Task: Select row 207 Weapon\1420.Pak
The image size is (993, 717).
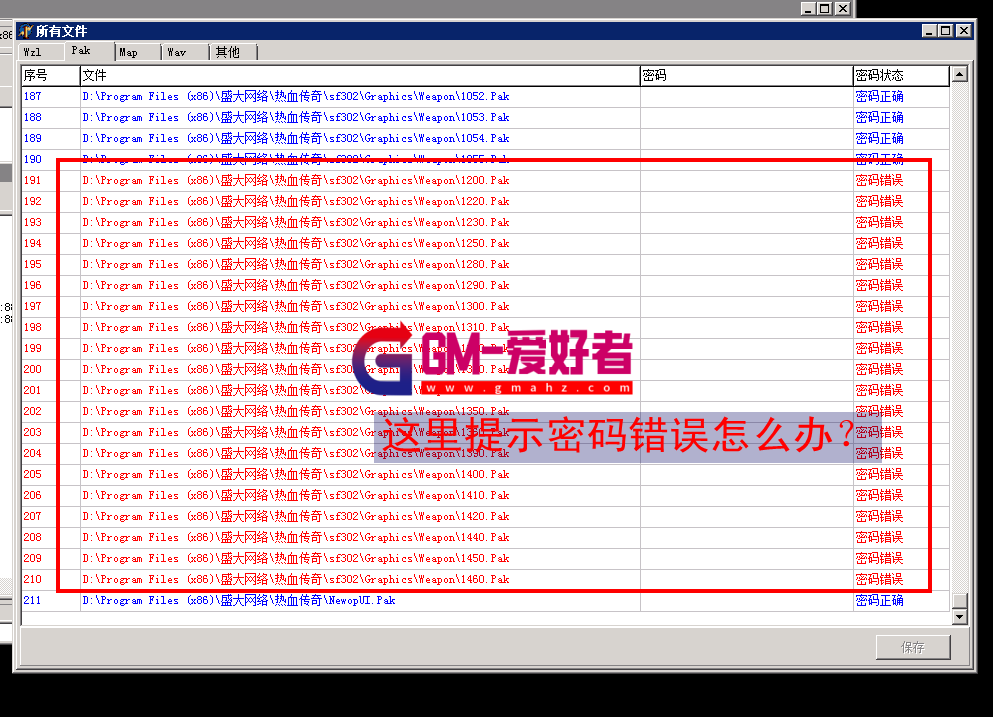Action: pos(485,516)
